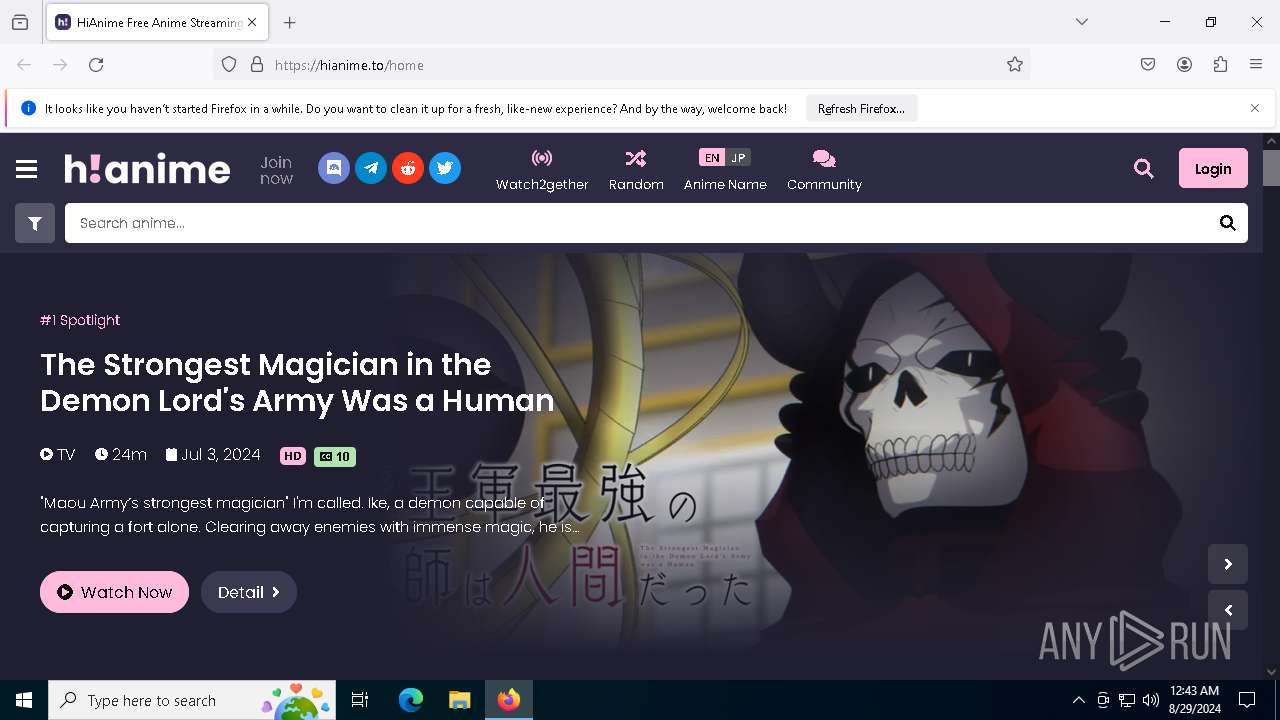
Task: Launch Microsoft Edge from taskbar
Action: click(x=411, y=700)
